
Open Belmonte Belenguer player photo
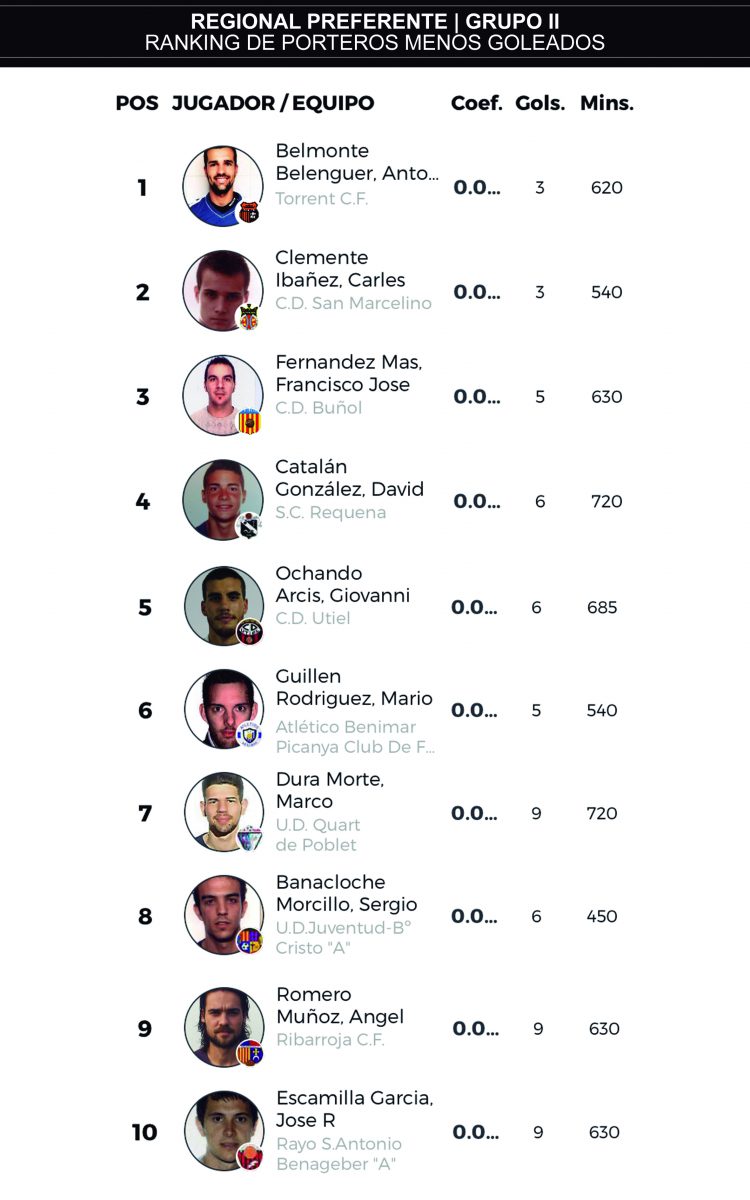click(x=221, y=186)
